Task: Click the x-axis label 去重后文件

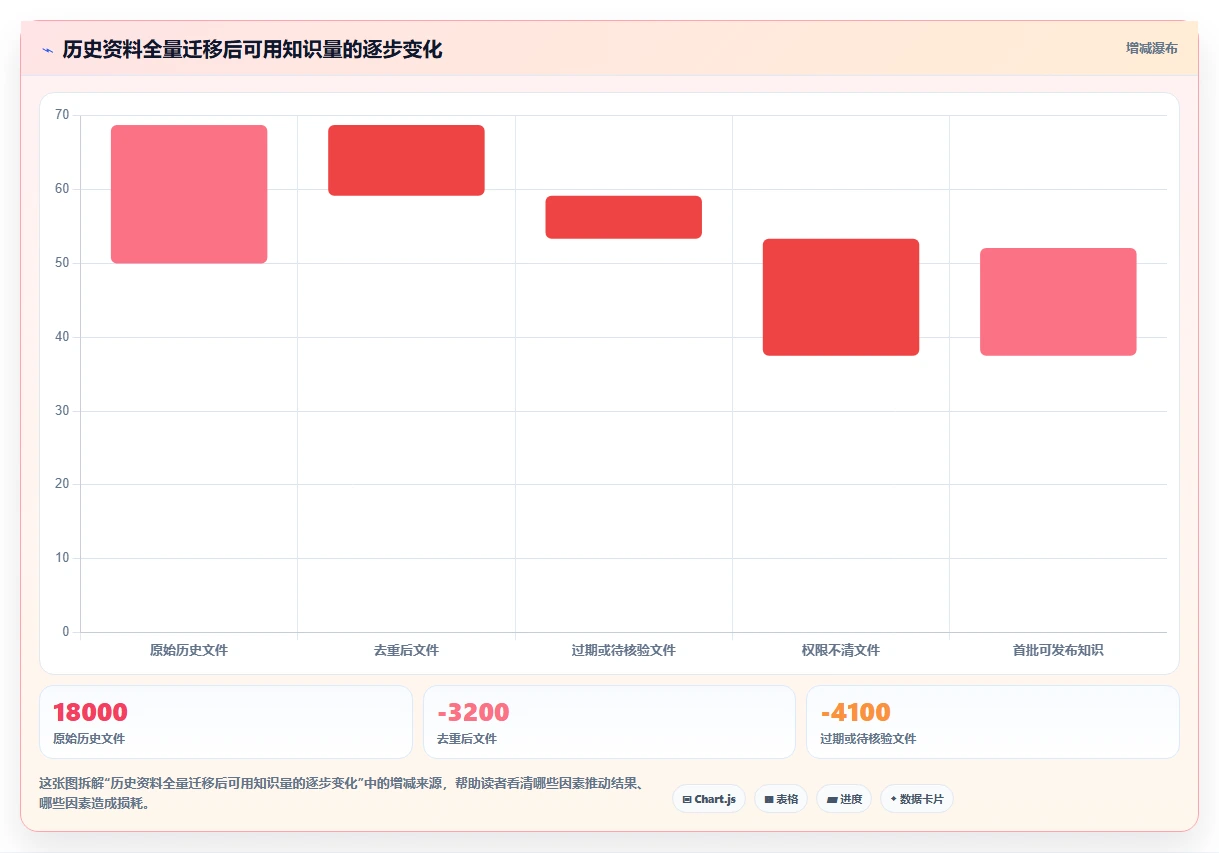Action: pos(406,650)
